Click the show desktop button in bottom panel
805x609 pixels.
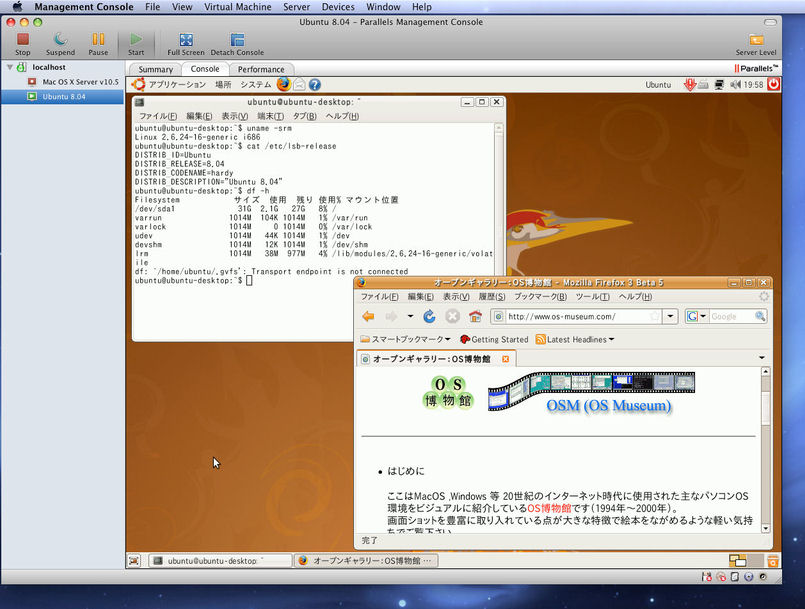[x=134, y=561]
